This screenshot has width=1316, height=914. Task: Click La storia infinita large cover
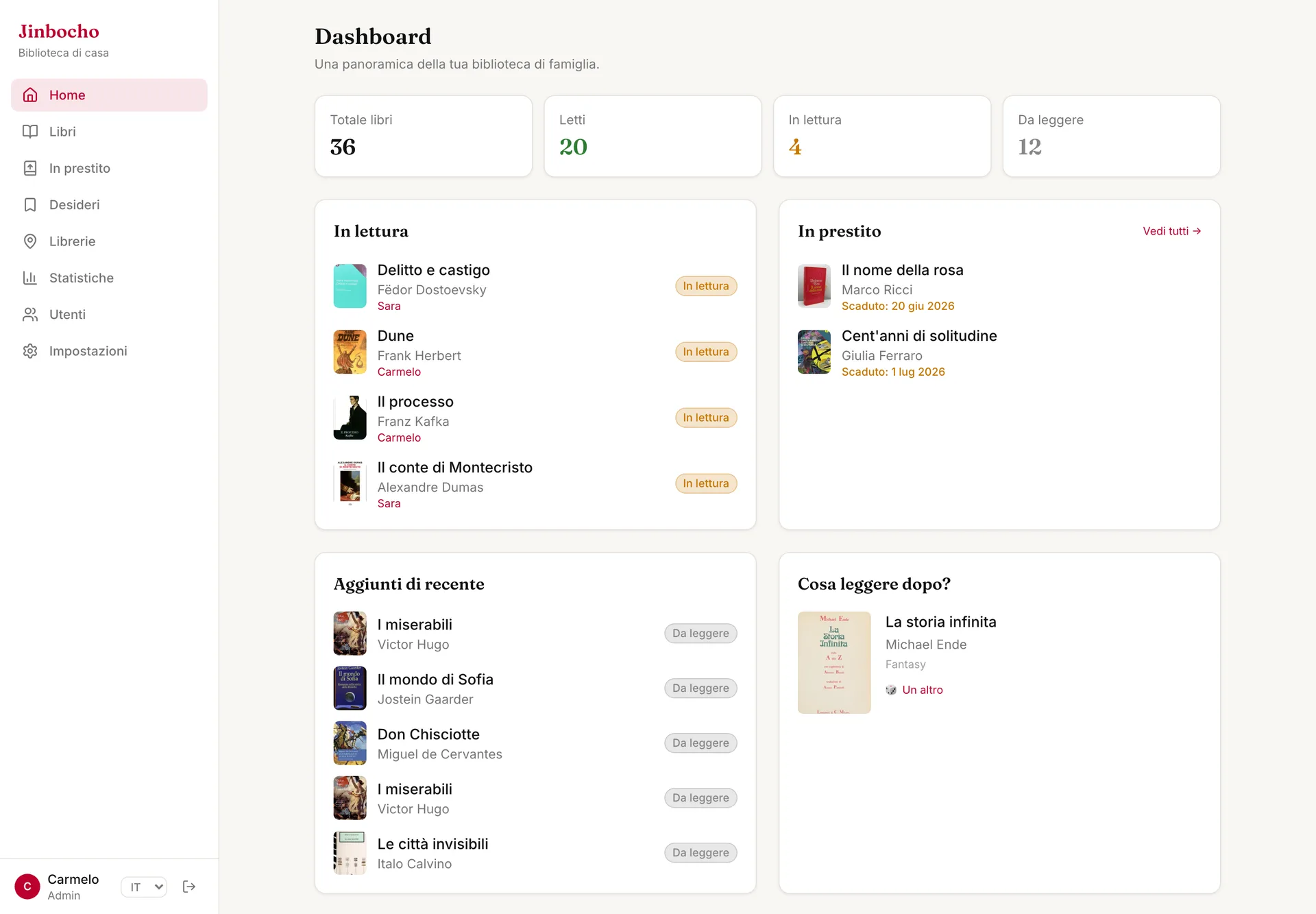[x=834, y=662]
